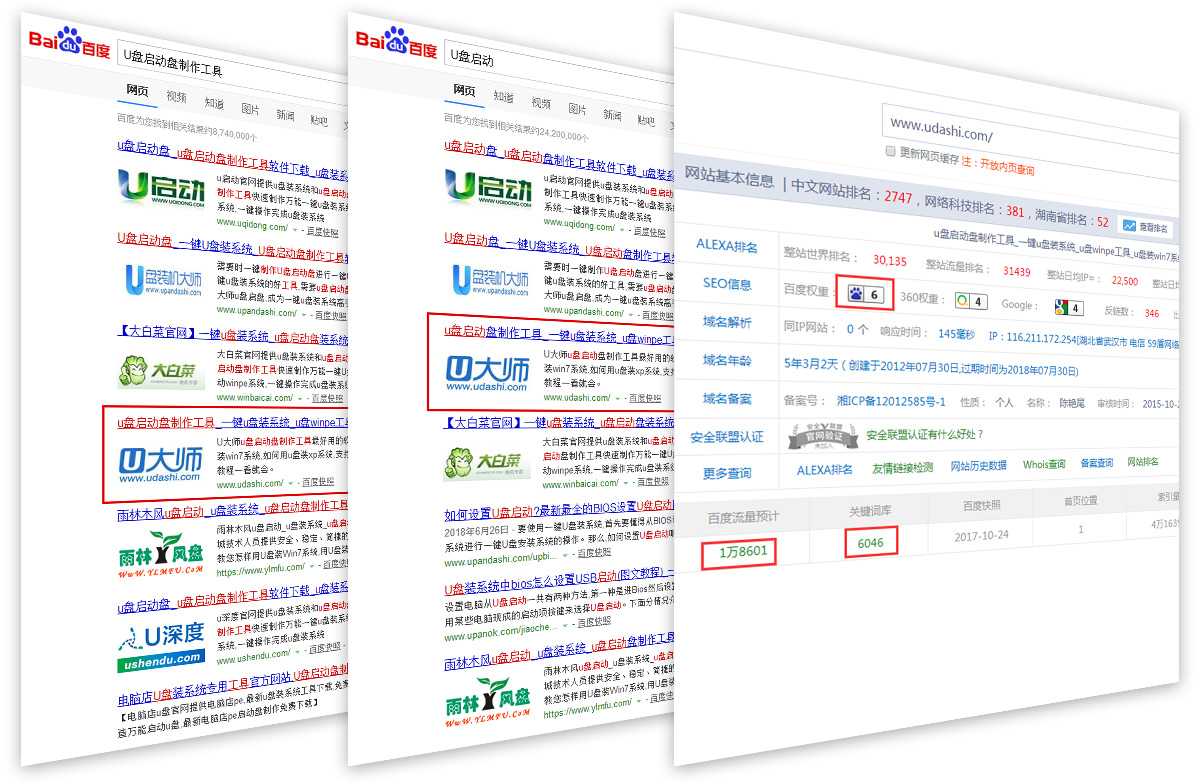Click the 360 weight badge icon

(962, 301)
